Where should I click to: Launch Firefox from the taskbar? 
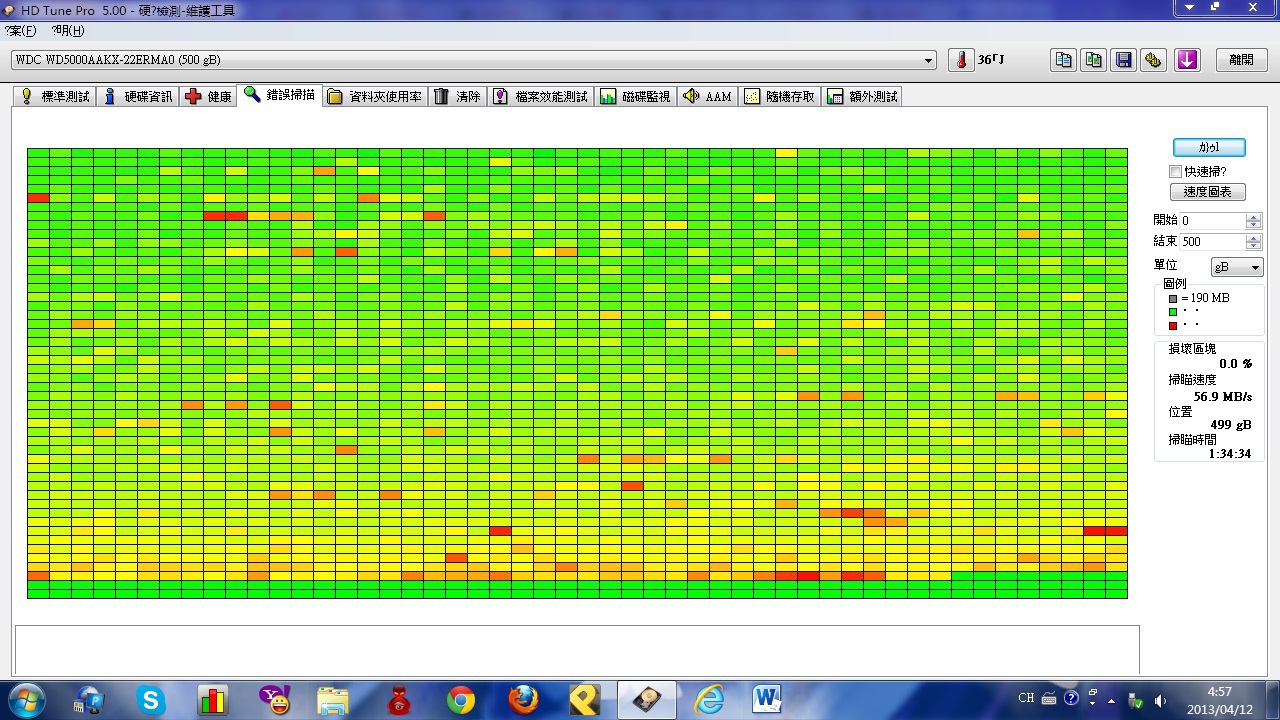click(523, 700)
